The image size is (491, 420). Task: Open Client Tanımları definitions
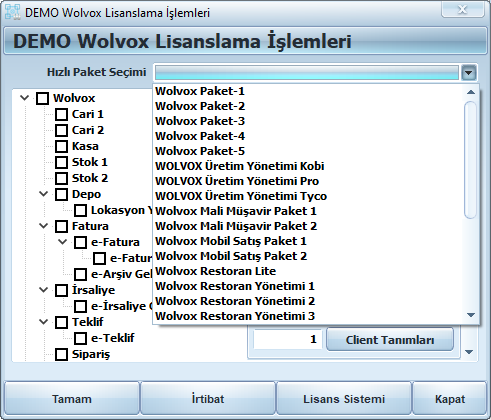point(390,340)
